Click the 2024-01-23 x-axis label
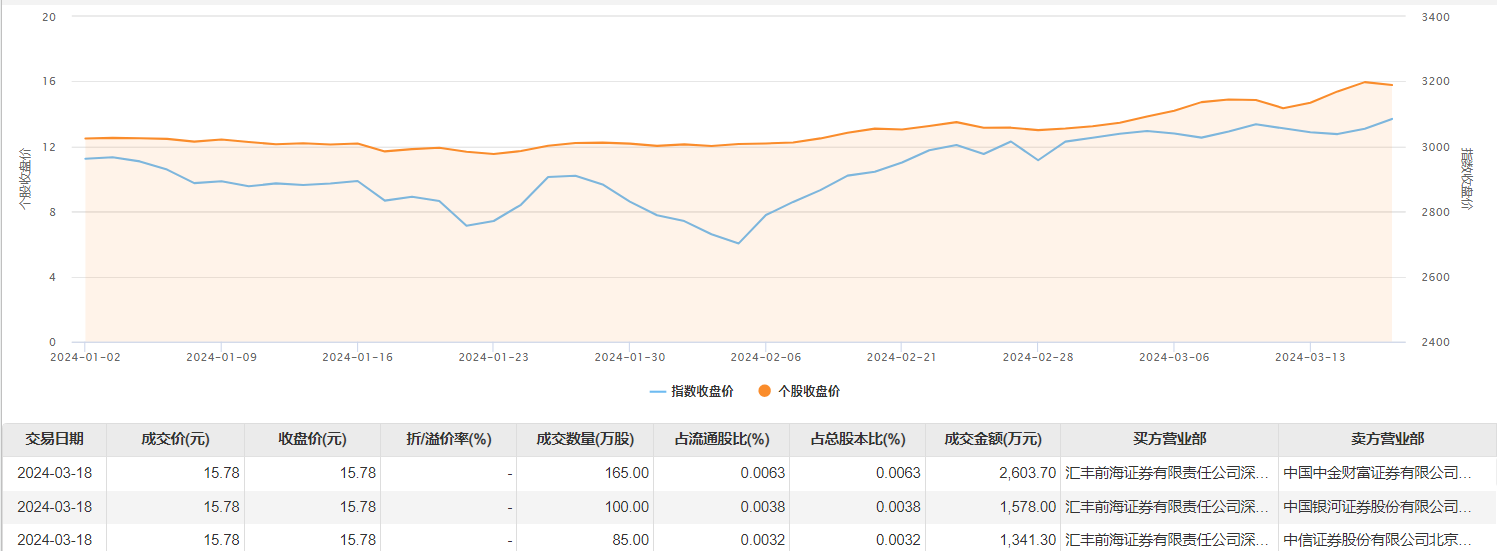 coord(493,356)
